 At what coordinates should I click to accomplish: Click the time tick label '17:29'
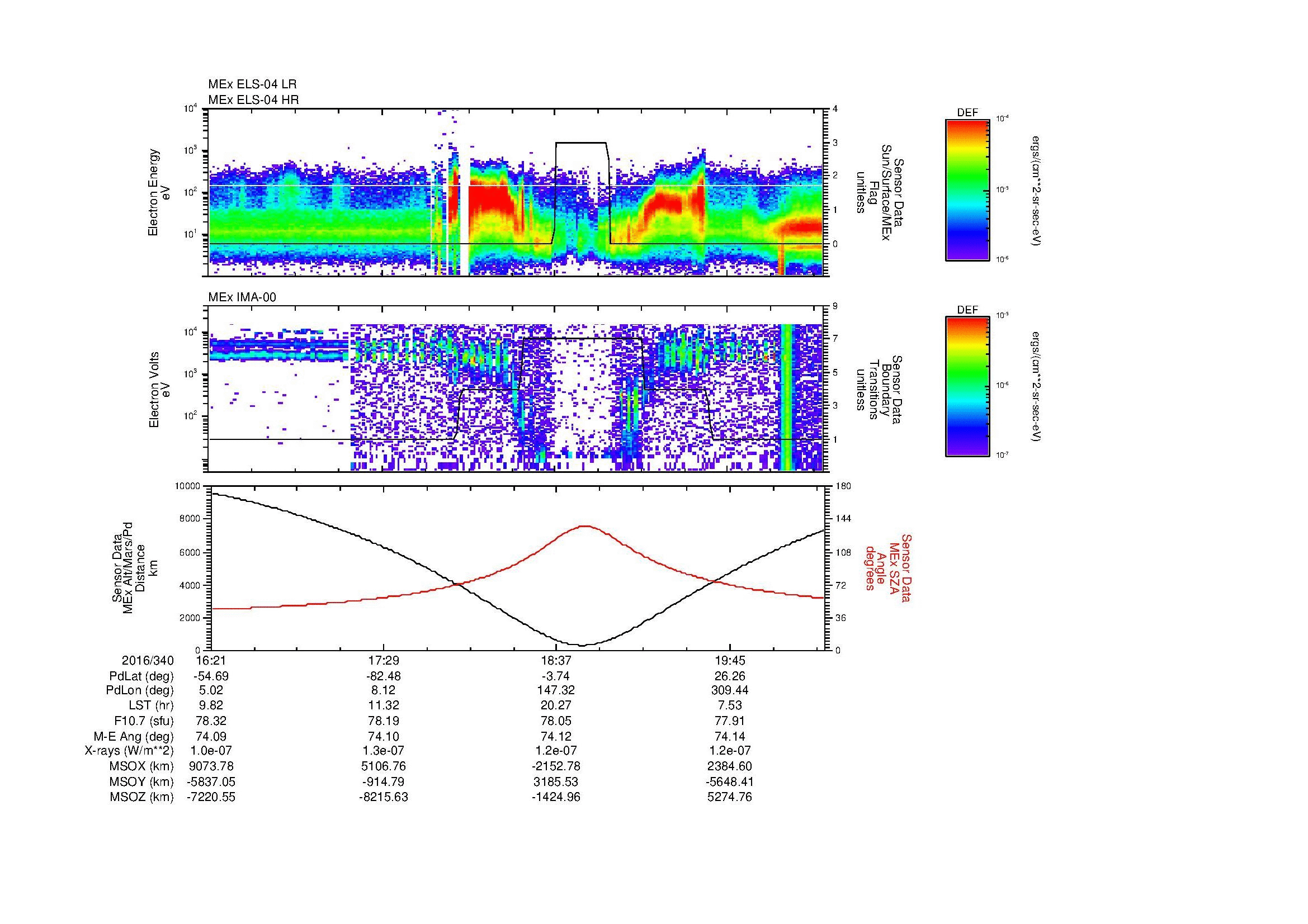click(x=384, y=661)
